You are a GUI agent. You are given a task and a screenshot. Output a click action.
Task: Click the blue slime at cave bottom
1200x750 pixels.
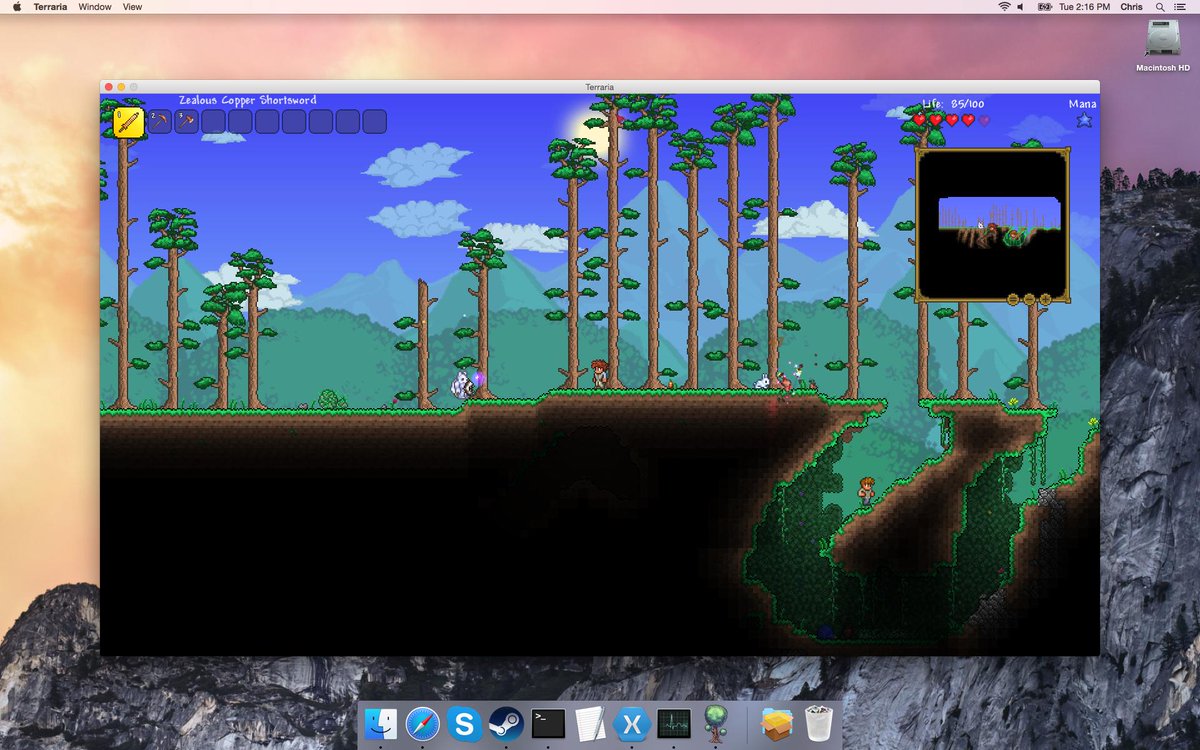coord(826,632)
